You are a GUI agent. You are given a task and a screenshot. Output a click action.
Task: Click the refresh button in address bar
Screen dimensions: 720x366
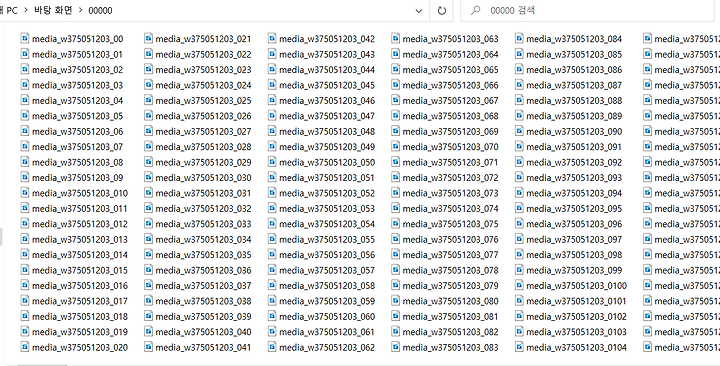coord(441,11)
